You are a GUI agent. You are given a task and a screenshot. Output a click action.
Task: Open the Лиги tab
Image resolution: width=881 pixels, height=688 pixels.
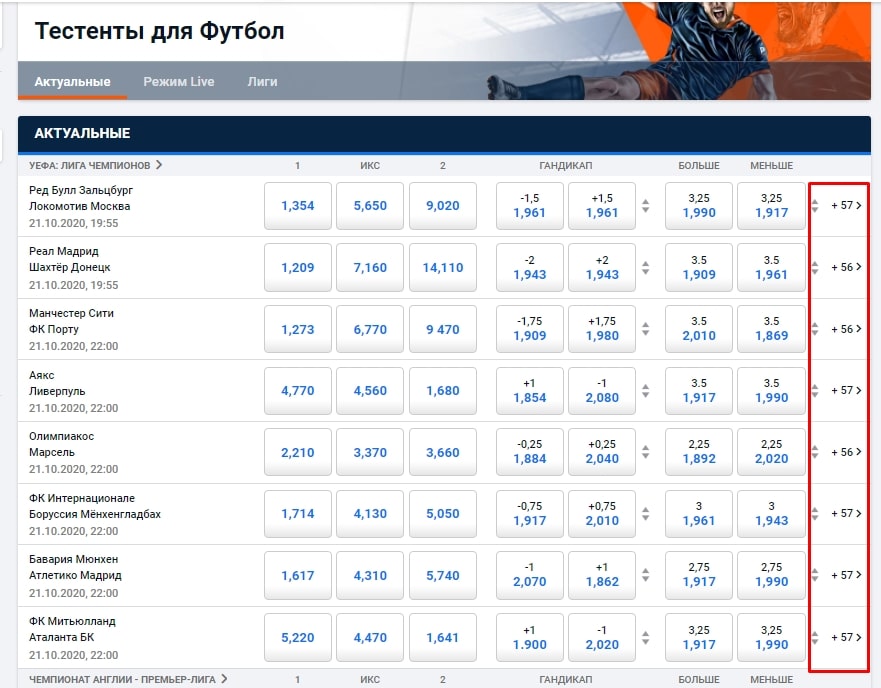(262, 82)
